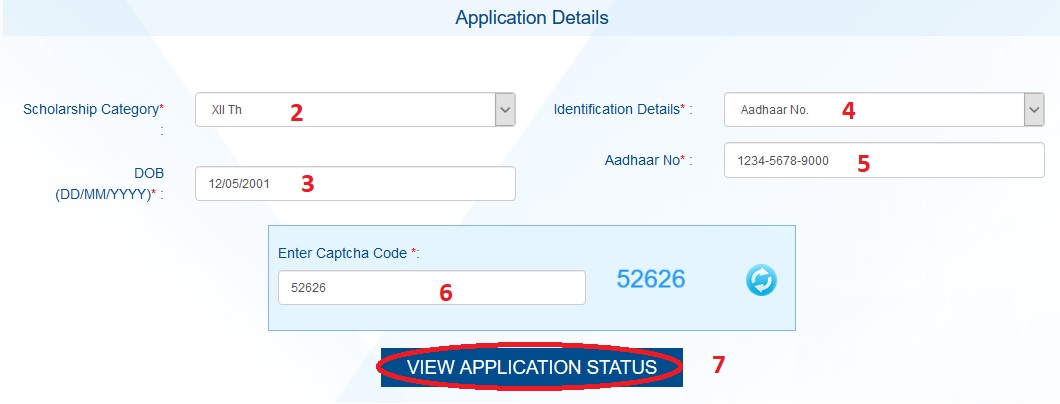Click the 'Scholarship Category' field label

pyautogui.click(x=93, y=108)
